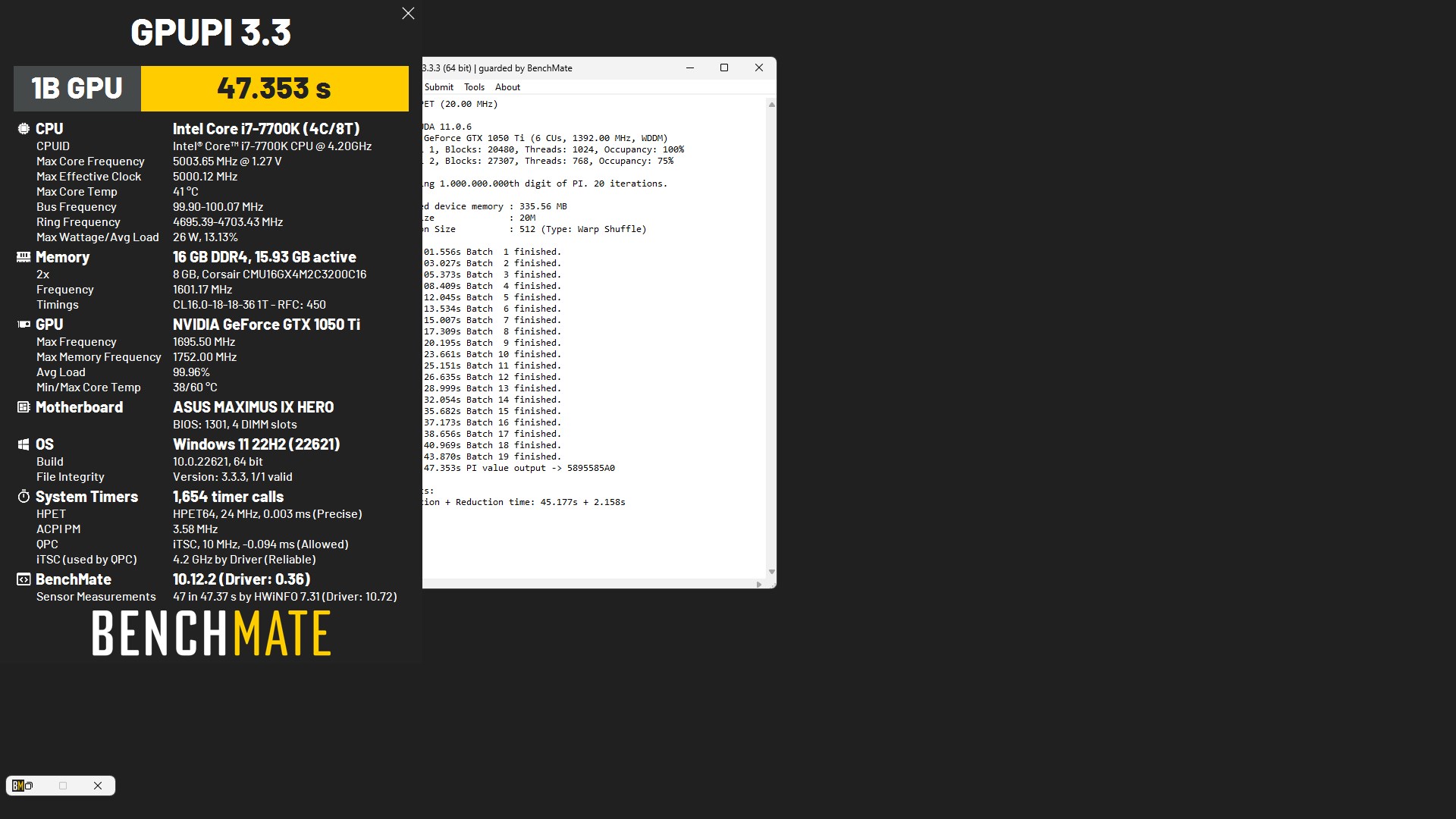Click the Max Effective Clock 5000.12 MHz value

(206, 177)
